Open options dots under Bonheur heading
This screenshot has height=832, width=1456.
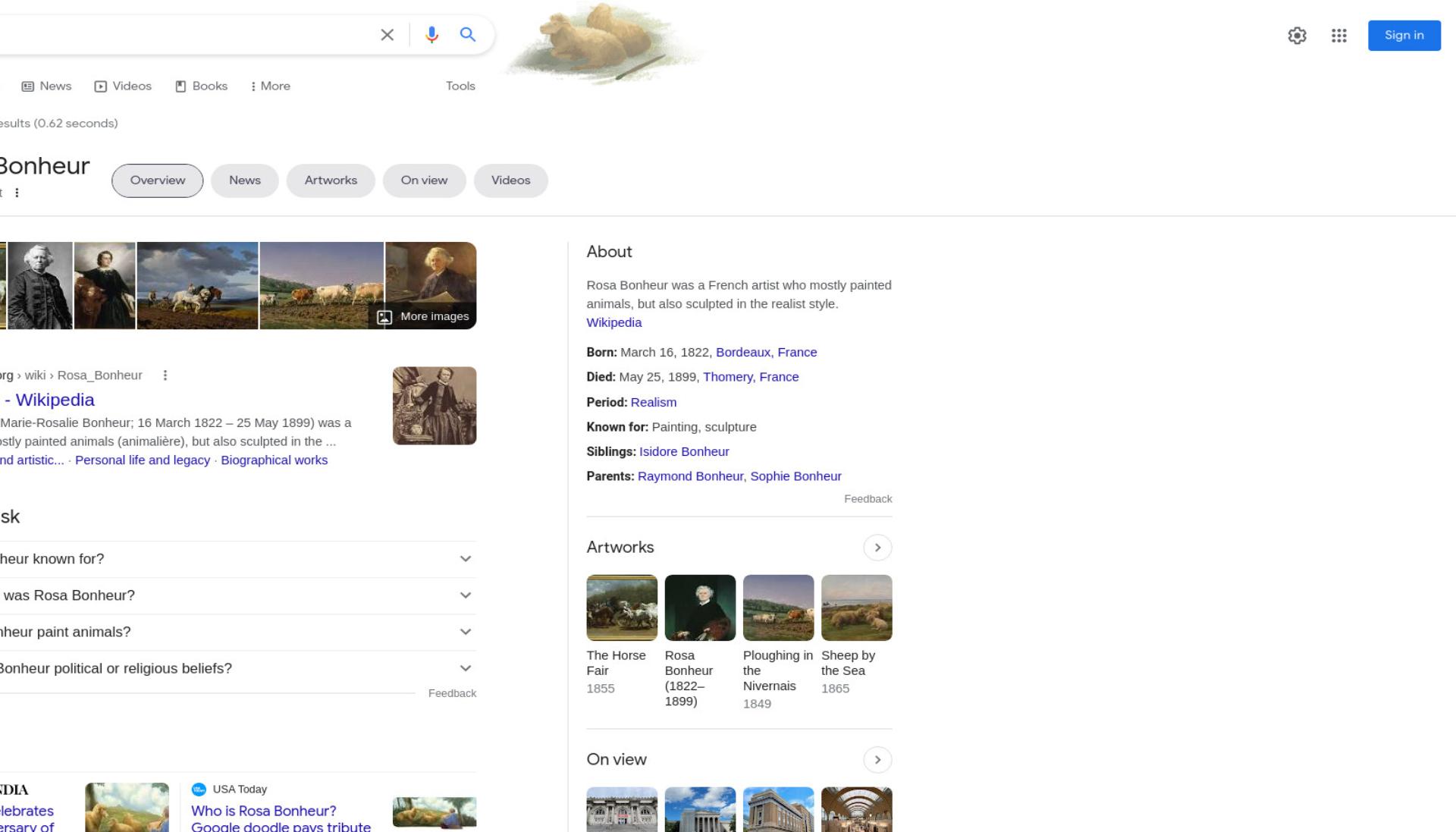(x=17, y=193)
